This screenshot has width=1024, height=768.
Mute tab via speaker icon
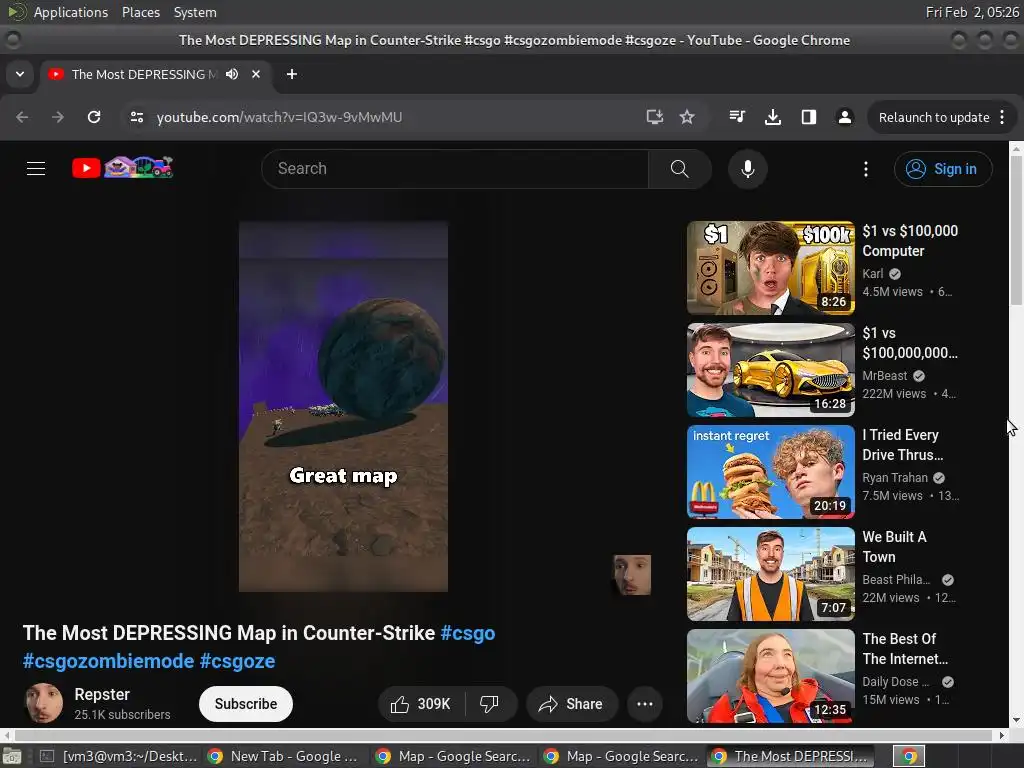232,74
